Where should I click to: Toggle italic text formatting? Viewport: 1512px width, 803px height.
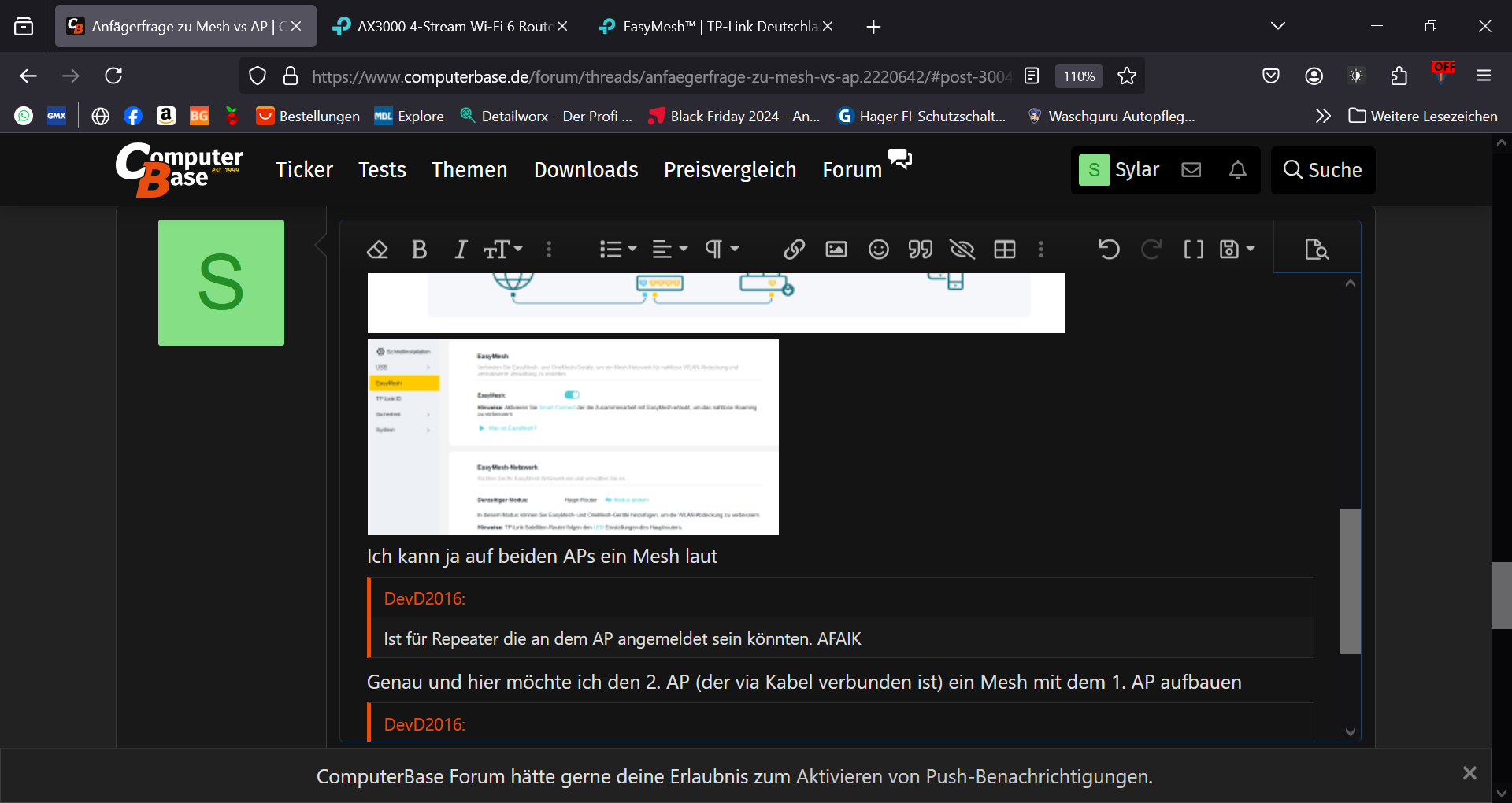(461, 250)
